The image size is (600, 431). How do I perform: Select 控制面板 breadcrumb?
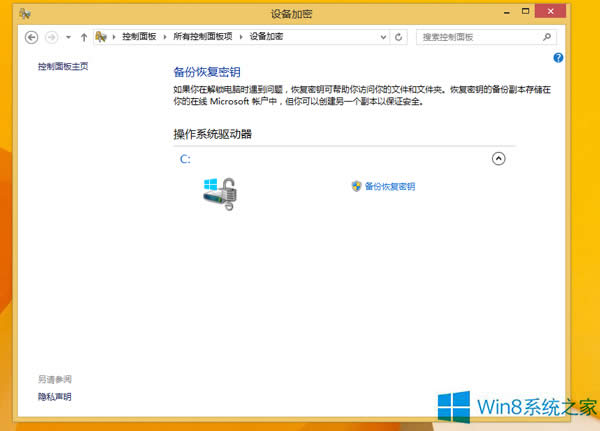(139, 36)
